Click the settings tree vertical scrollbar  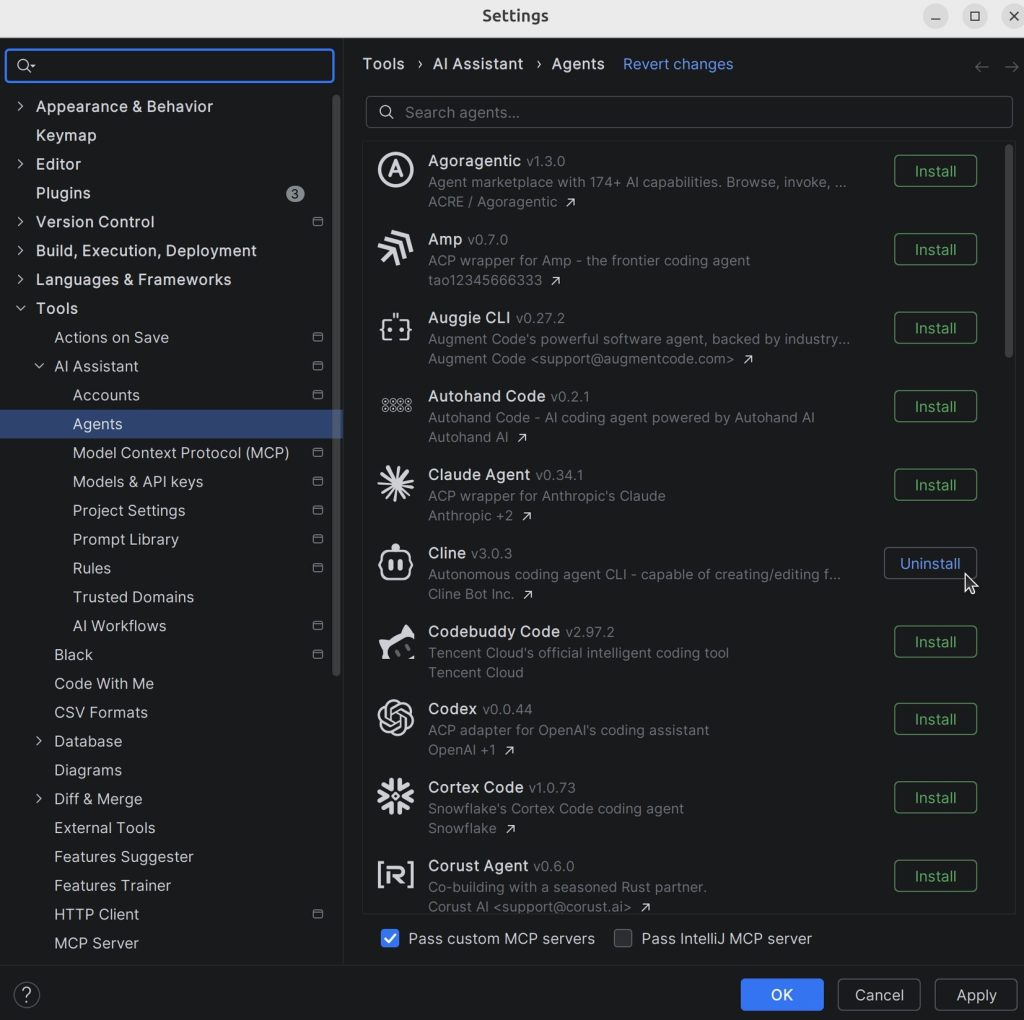coord(336,385)
